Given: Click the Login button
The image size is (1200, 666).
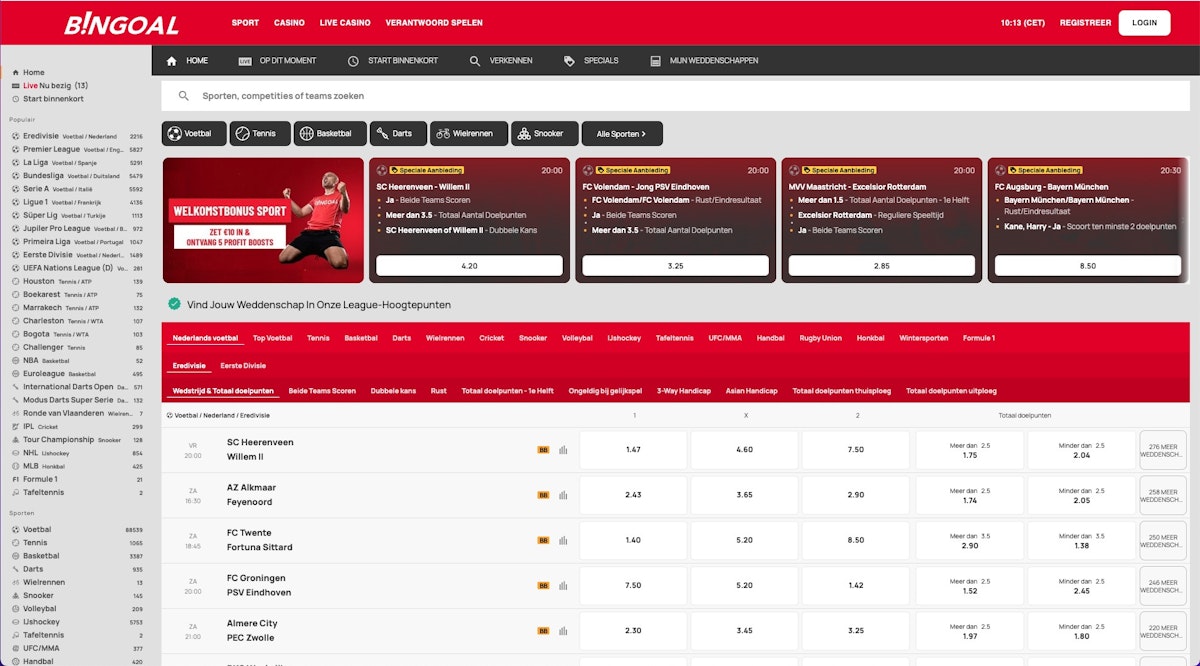Looking at the screenshot, I should click(x=1144, y=23).
